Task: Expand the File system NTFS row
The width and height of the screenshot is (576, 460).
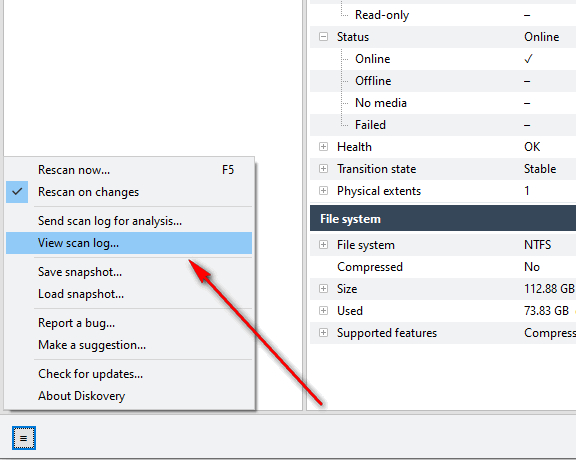Action: (x=323, y=245)
